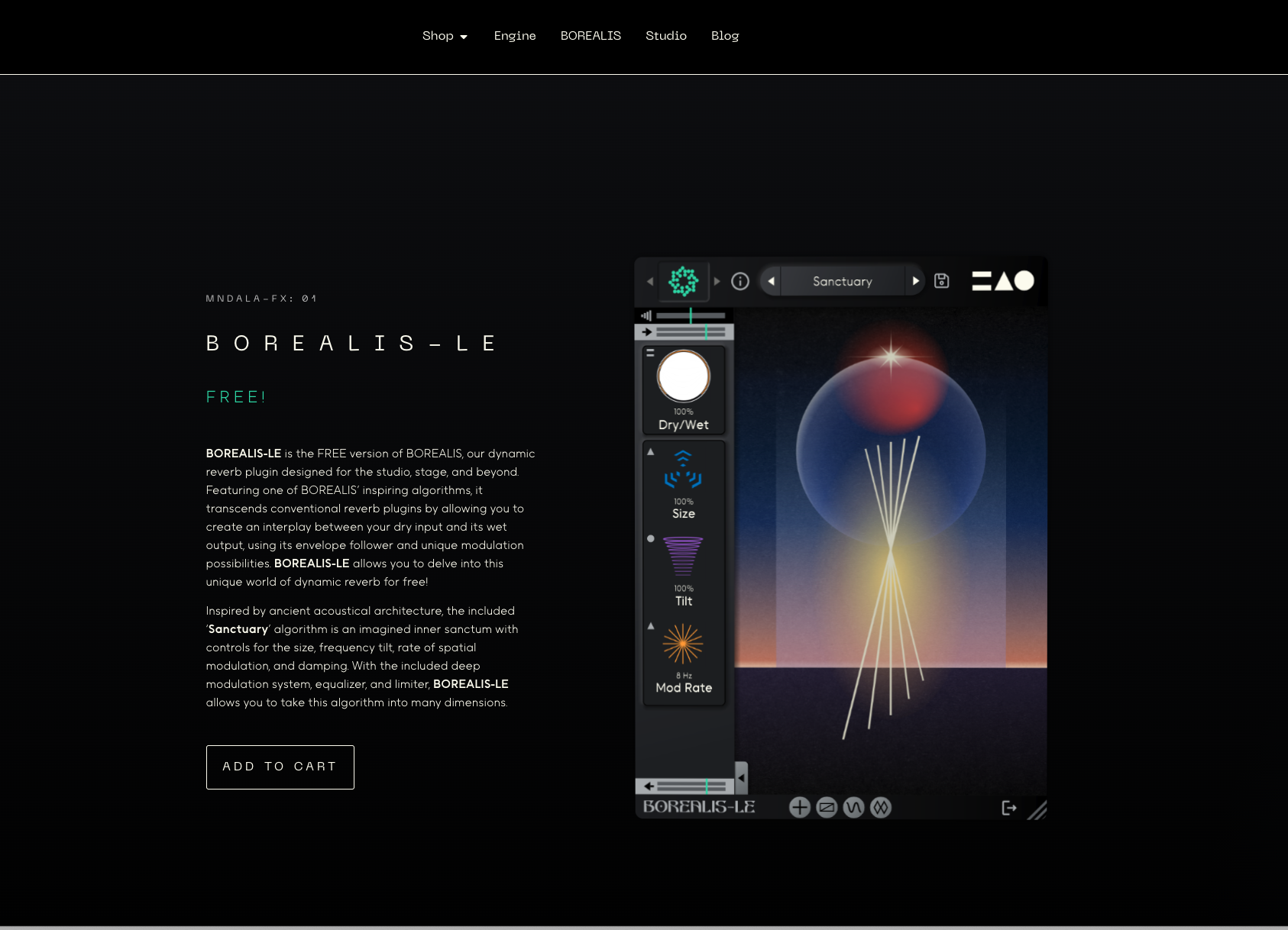Toggle the triangle marker beside Size
The image size is (1288, 930).
(651, 452)
